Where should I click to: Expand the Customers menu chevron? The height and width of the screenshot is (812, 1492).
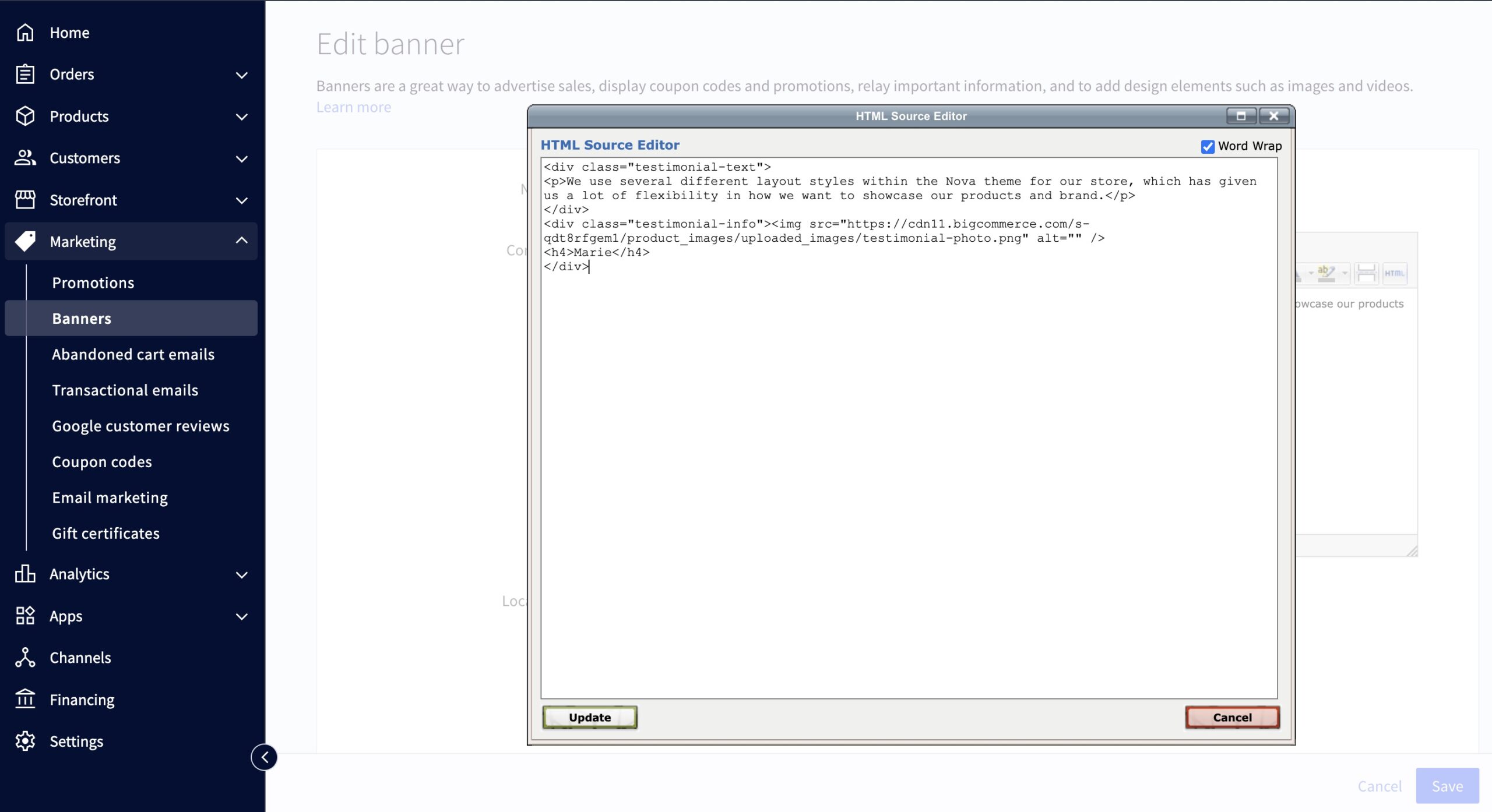[x=241, y=158]
